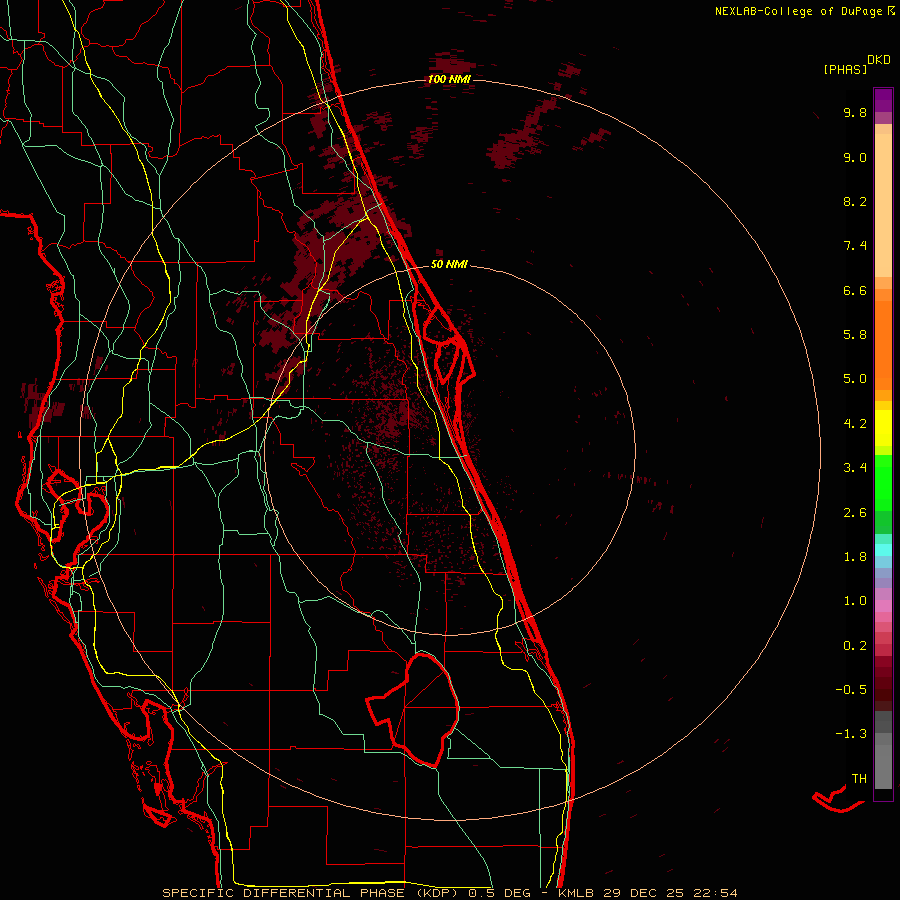
Task: Select the -1.3 legend value
Action: pos(851,734)
